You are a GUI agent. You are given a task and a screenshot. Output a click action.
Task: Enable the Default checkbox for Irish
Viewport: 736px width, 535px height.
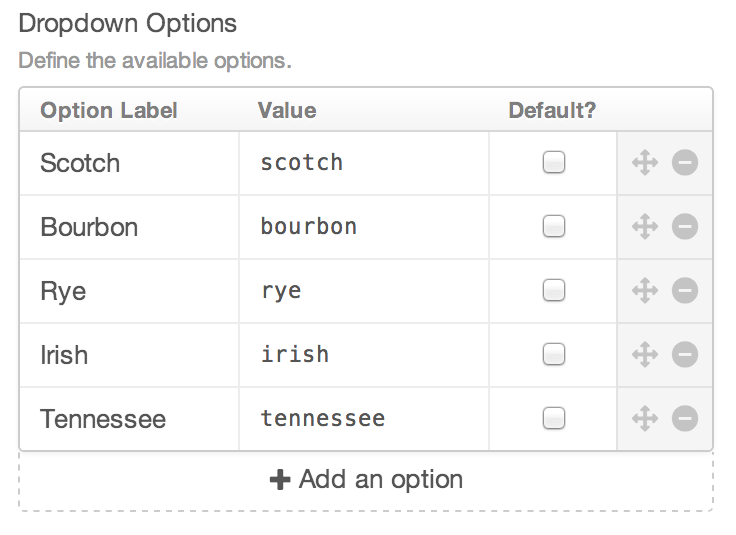pyautogui.click(x=553, y=355)
